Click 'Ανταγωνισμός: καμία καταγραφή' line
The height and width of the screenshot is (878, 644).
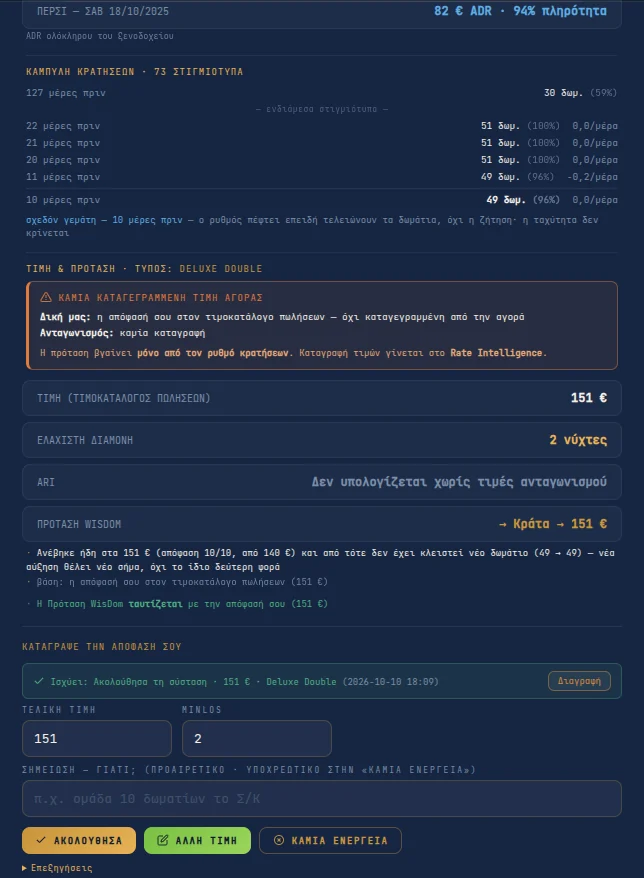coord(123,333)
